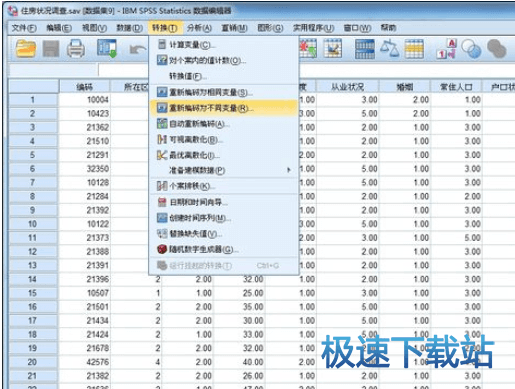Open the 分析(A) menu
This screenshot has height=389, width=515.
pyautogui.click(x=199, y=28)
